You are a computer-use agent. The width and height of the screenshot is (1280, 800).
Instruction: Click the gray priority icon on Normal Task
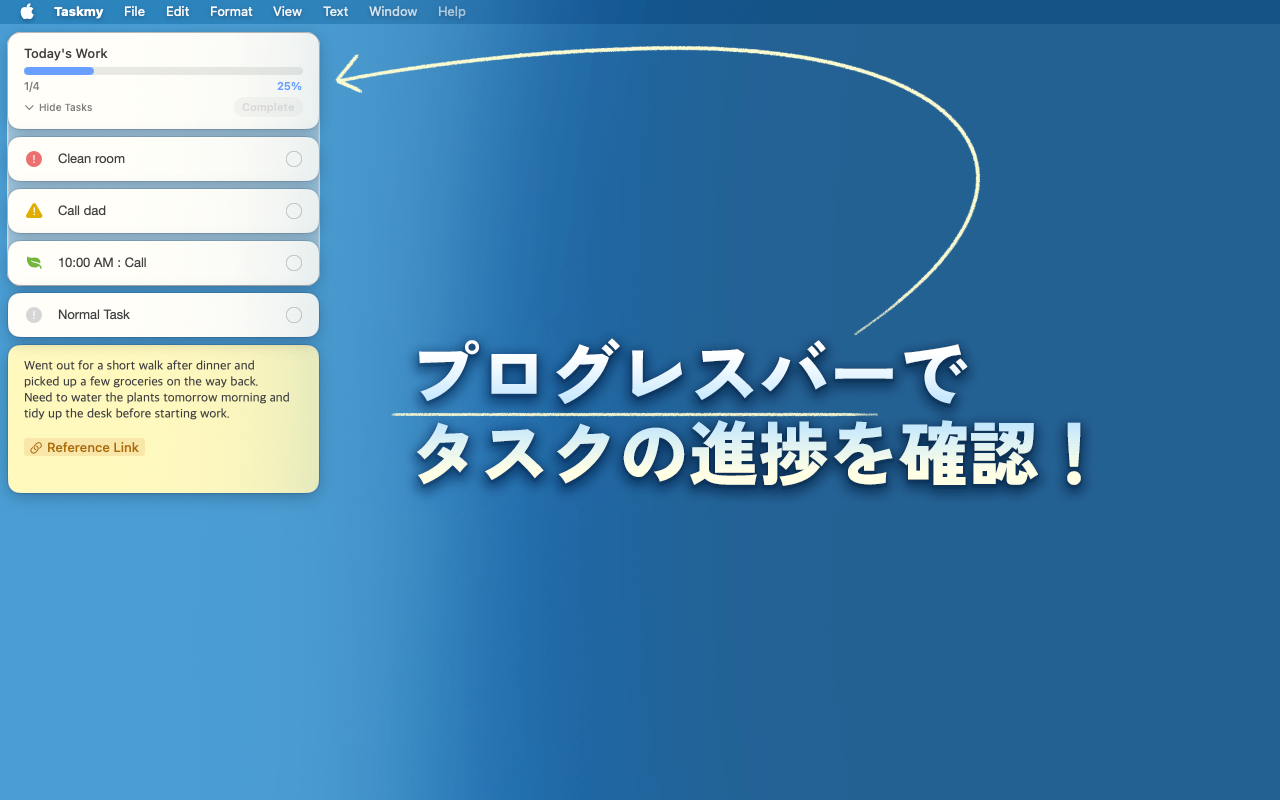pyautogui.click(x=34, y=315)
